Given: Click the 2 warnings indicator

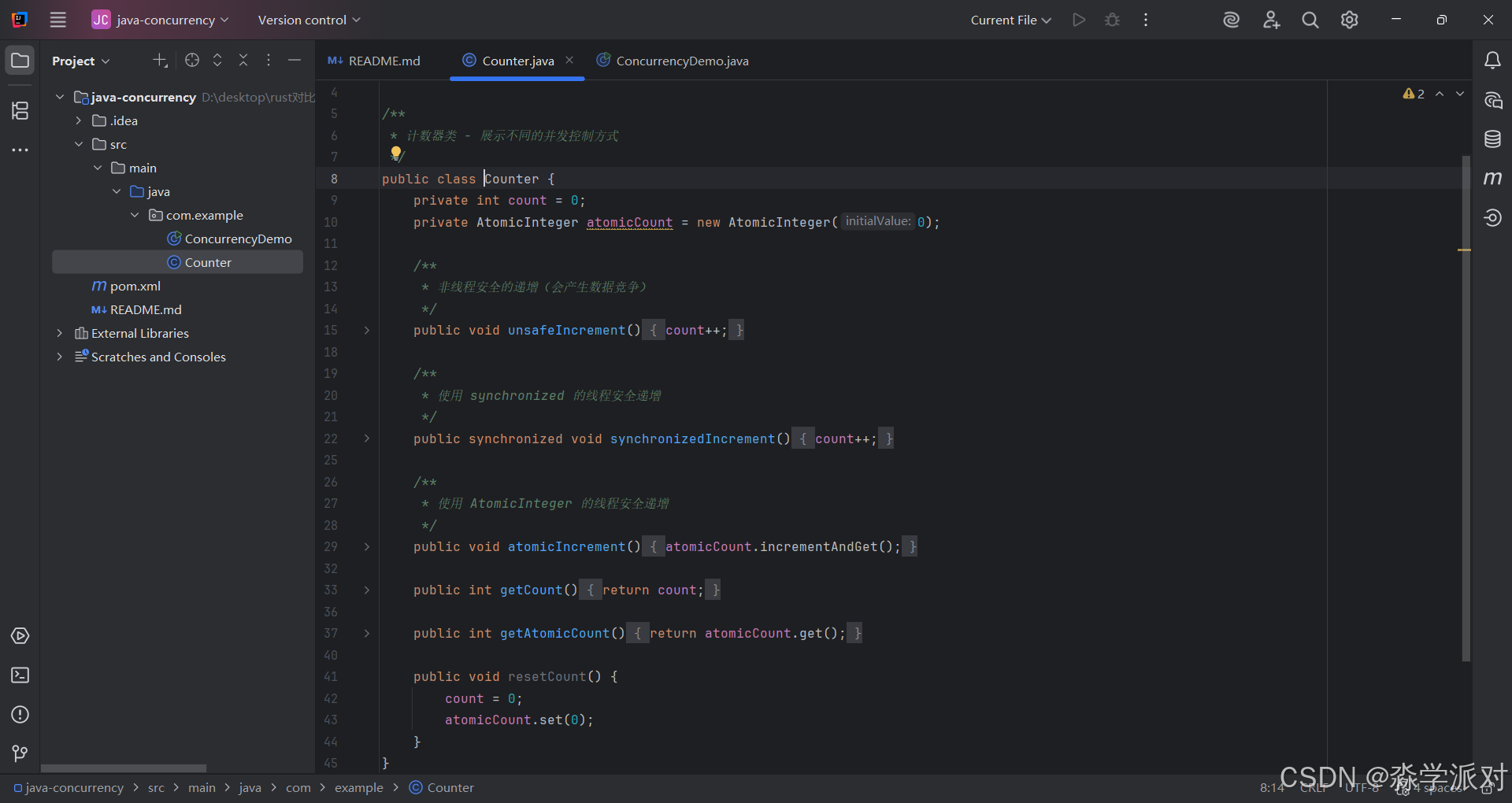Looking at the screenshot, I should coord(1413,94).
